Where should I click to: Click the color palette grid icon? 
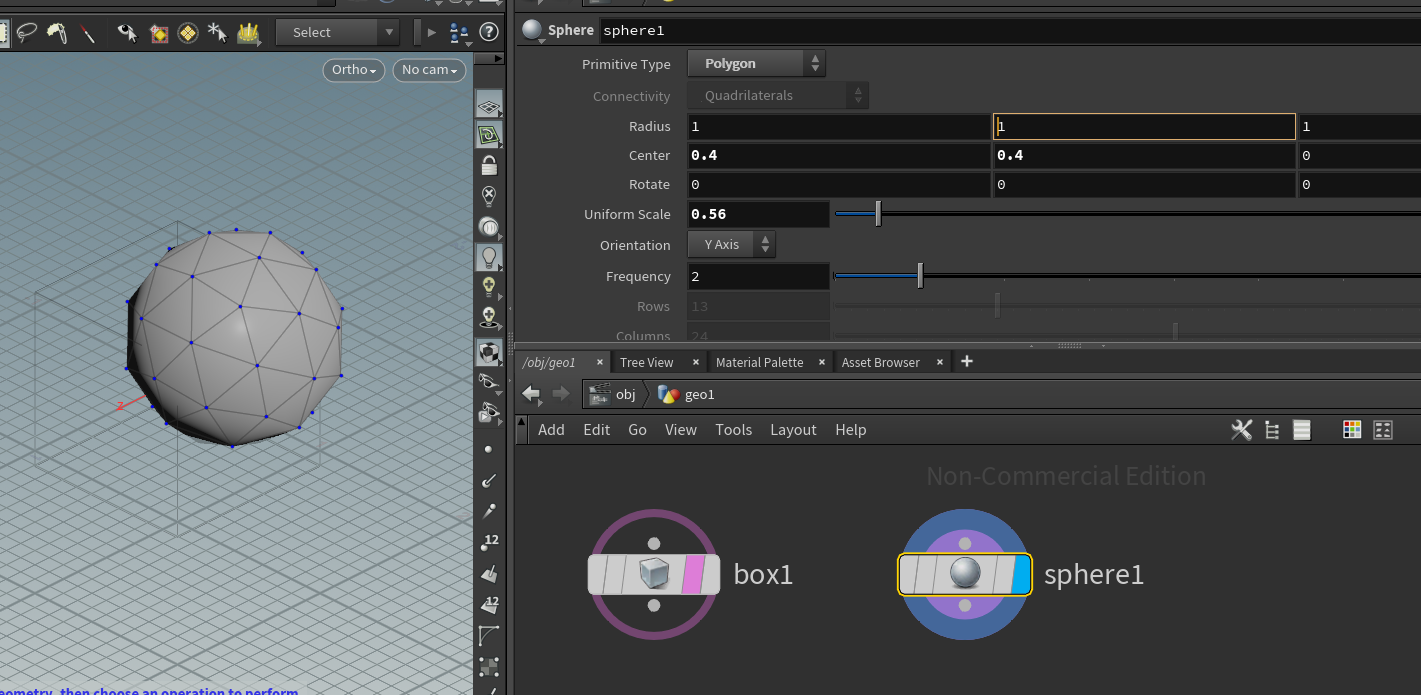tap(1352, 430)
